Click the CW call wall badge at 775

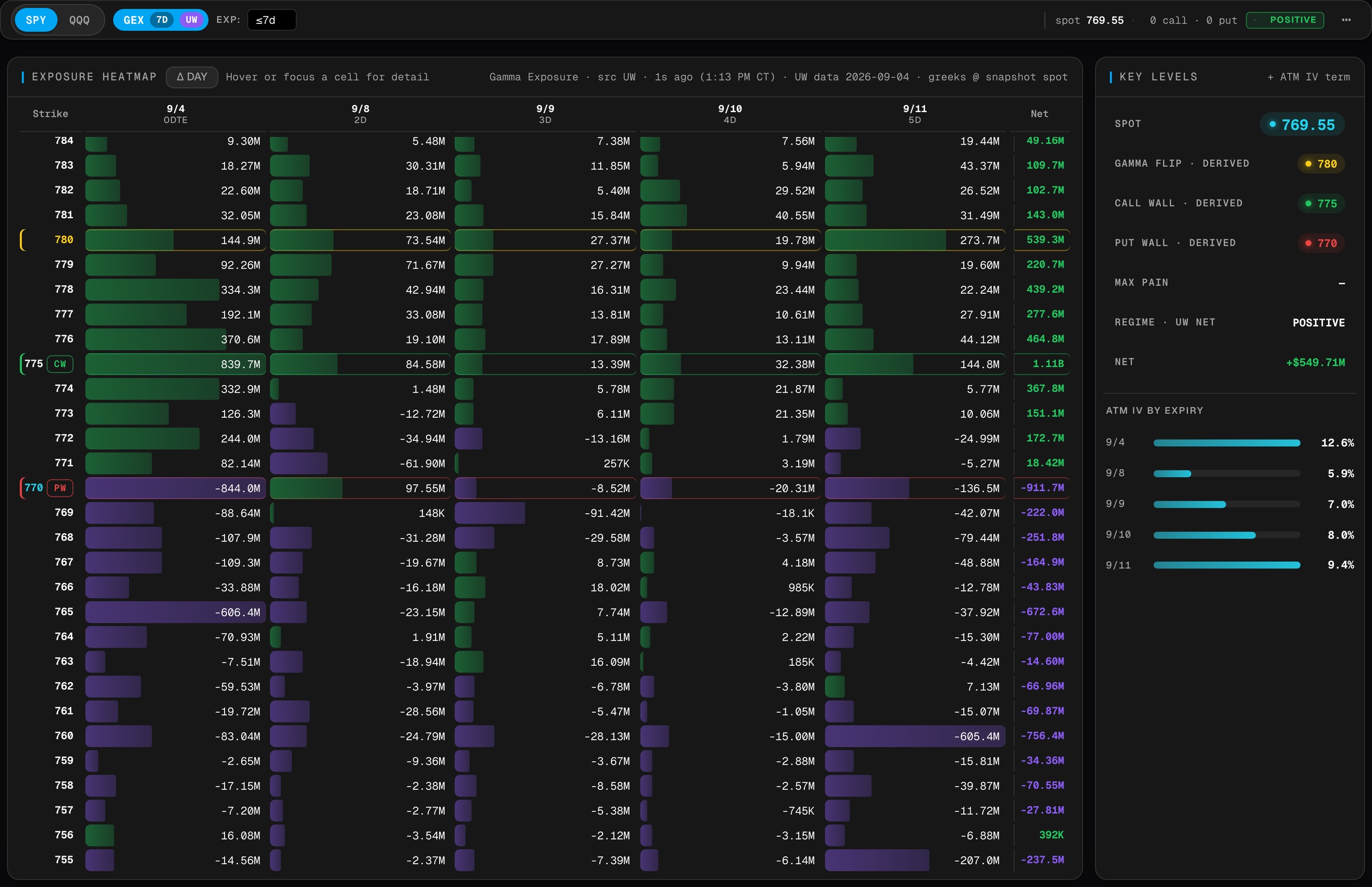pyautogui.click(x=60, y=364)
